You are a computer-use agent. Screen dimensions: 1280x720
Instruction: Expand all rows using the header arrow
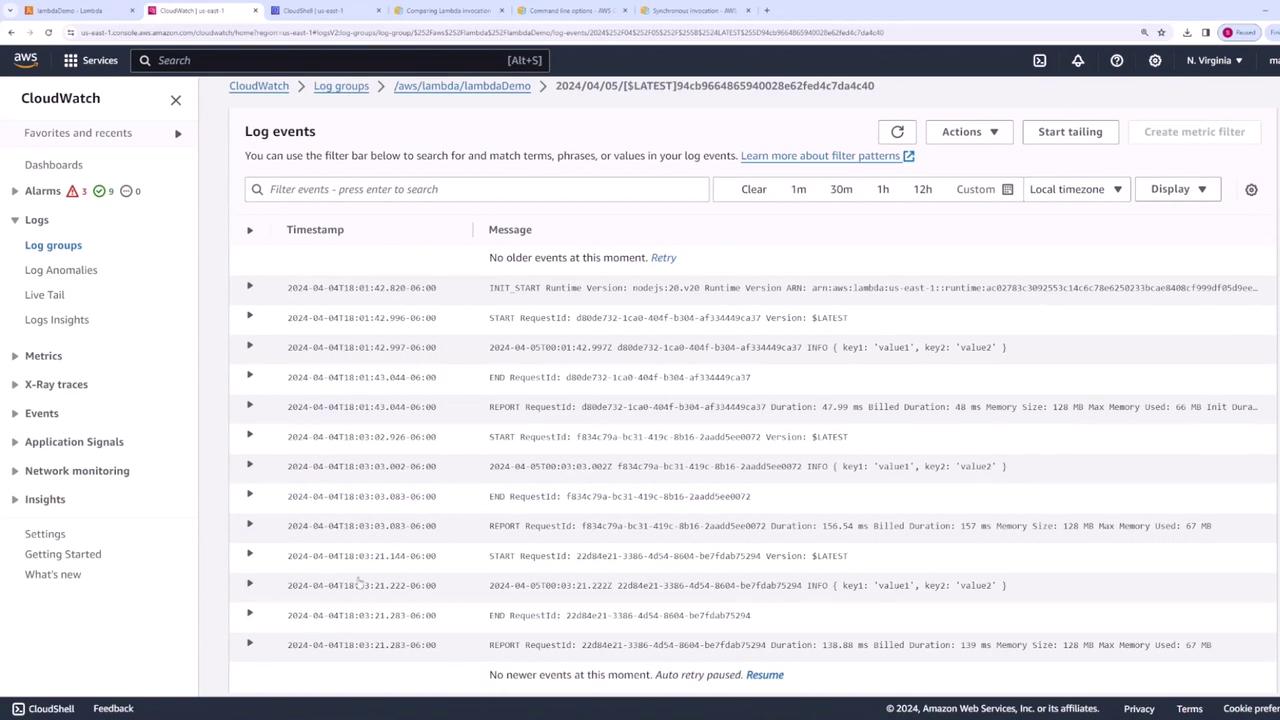pos(250,230)
